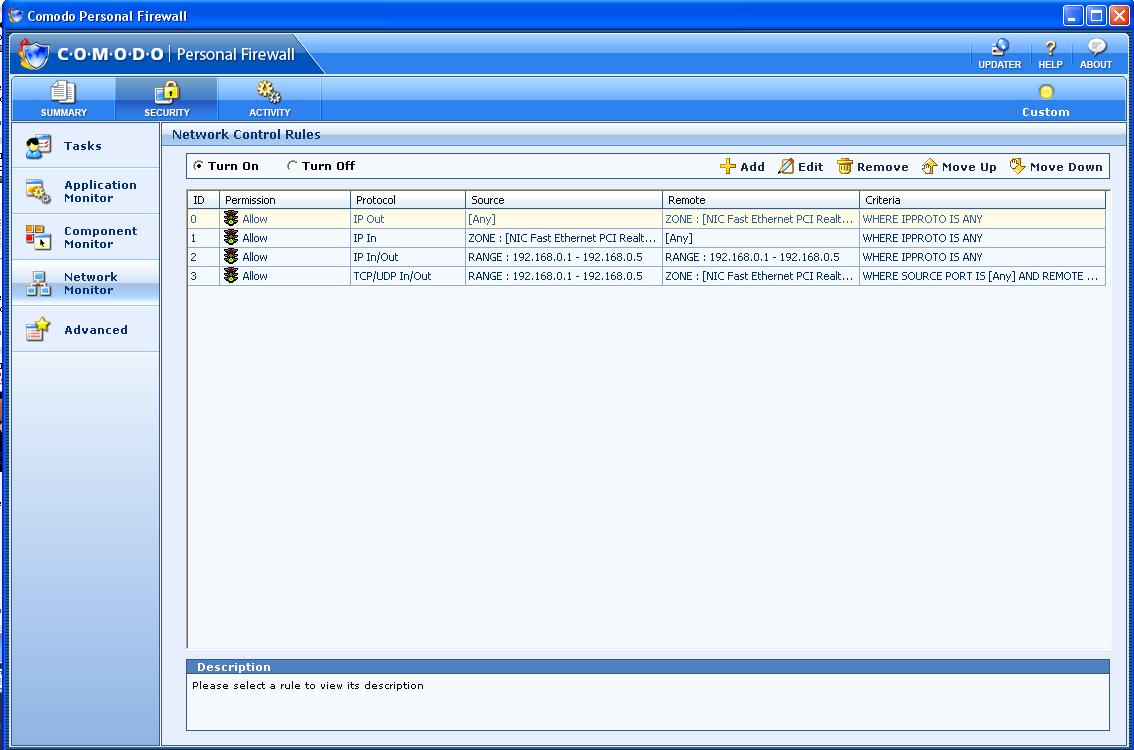This screenshot has height=750, width=1134.
Task: Click the traffic light icon in rule 0
Action: click(231, 218)
